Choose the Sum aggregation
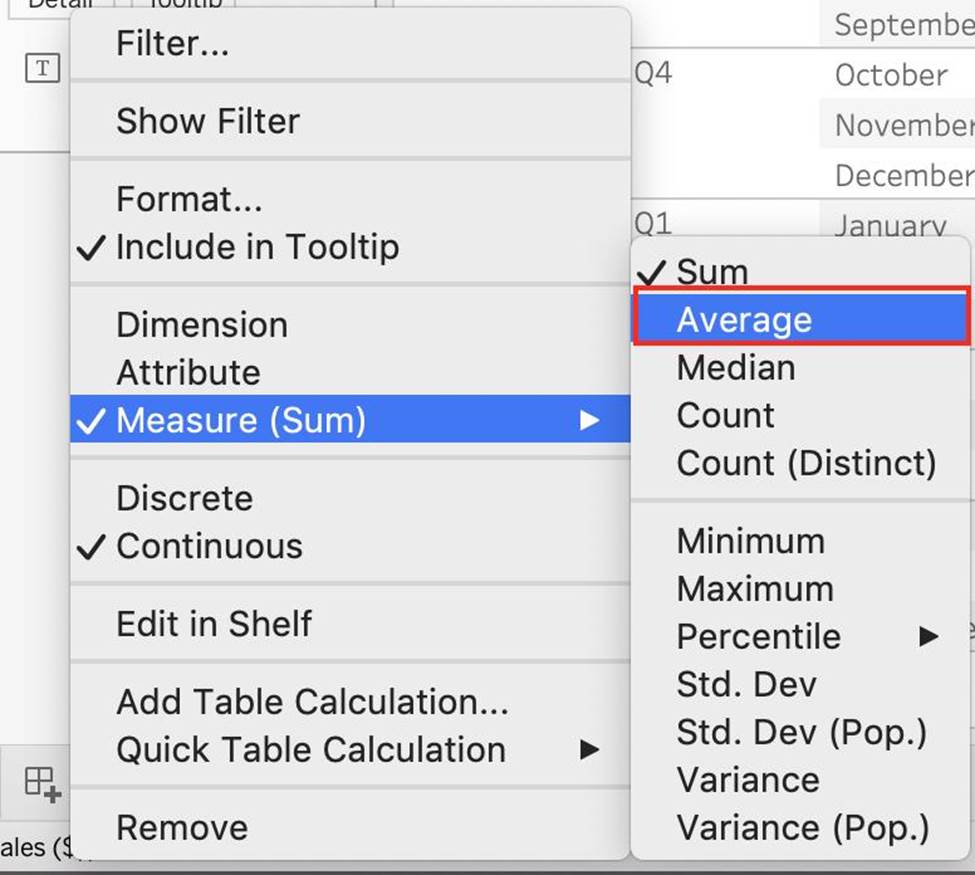975x875 pixels. (x=711, y=272)
